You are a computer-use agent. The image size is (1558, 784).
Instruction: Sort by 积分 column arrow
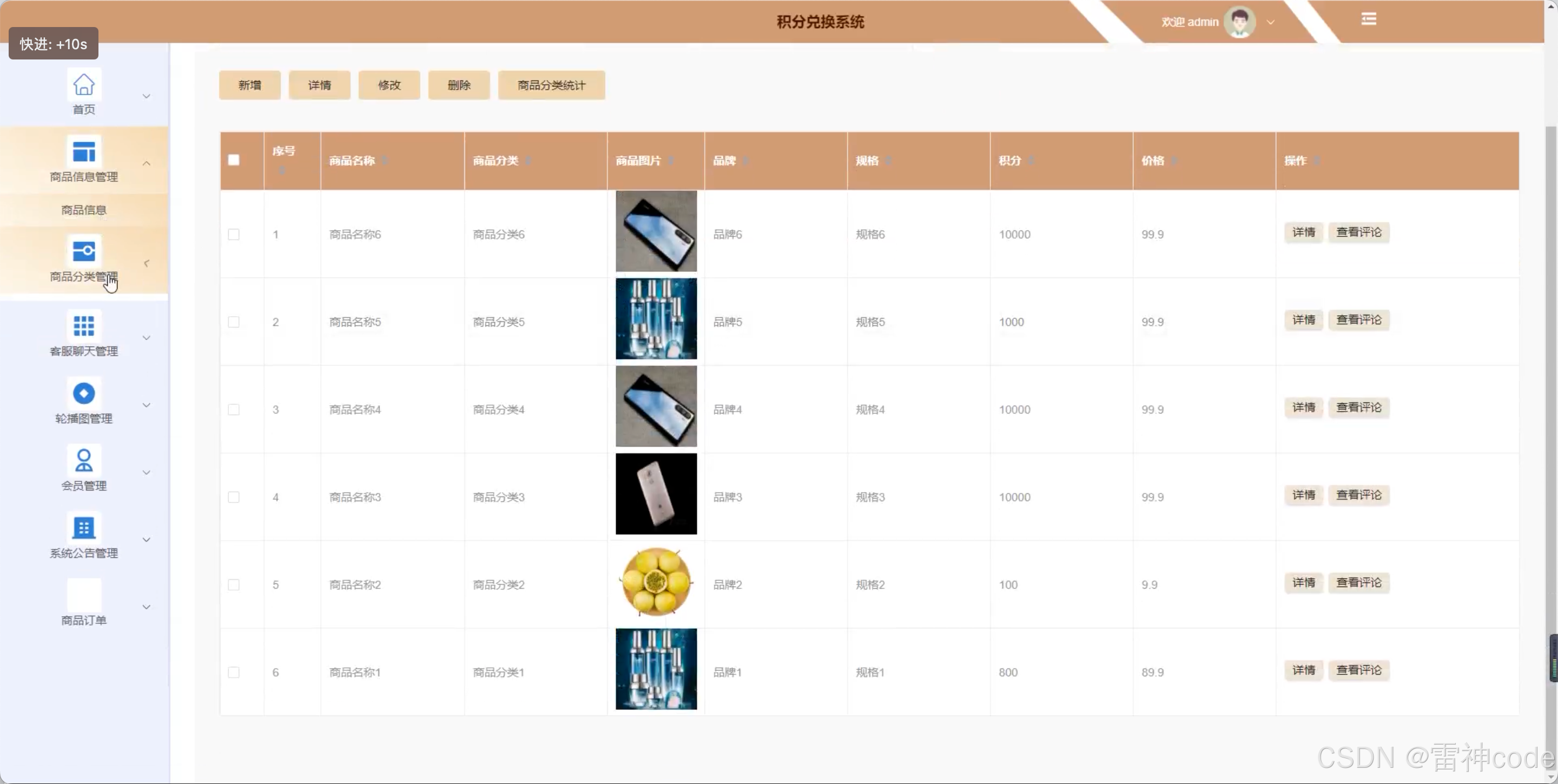1031,161
